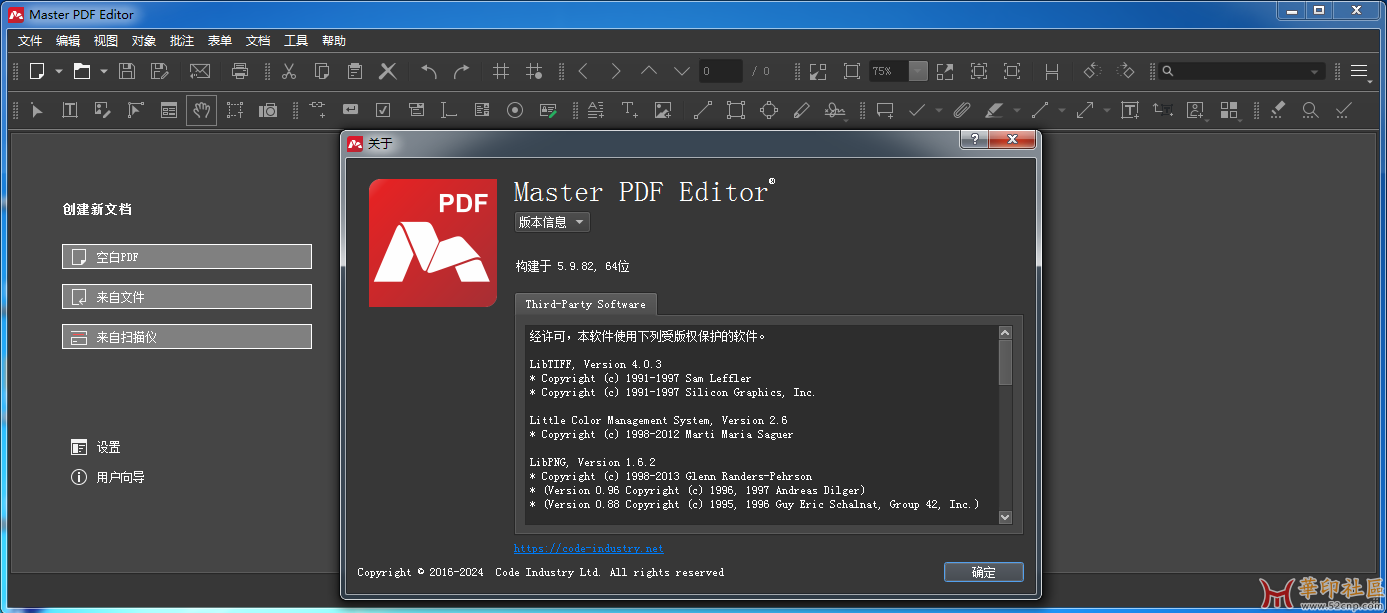This screenshot has width=1387, height=613.
Task: Open the 视图 menu
Action: click(x=106, y=41)
